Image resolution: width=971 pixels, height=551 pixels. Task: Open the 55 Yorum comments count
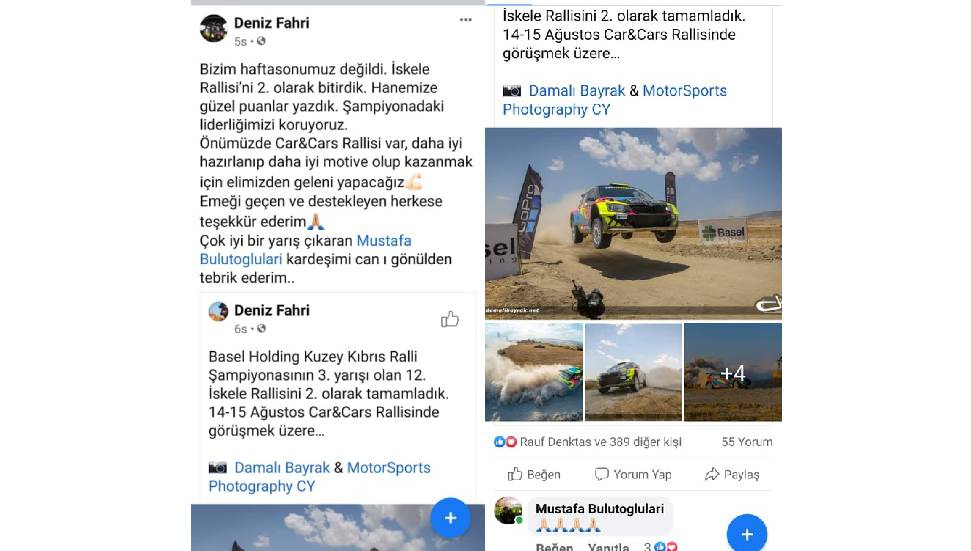click(747, 442)
